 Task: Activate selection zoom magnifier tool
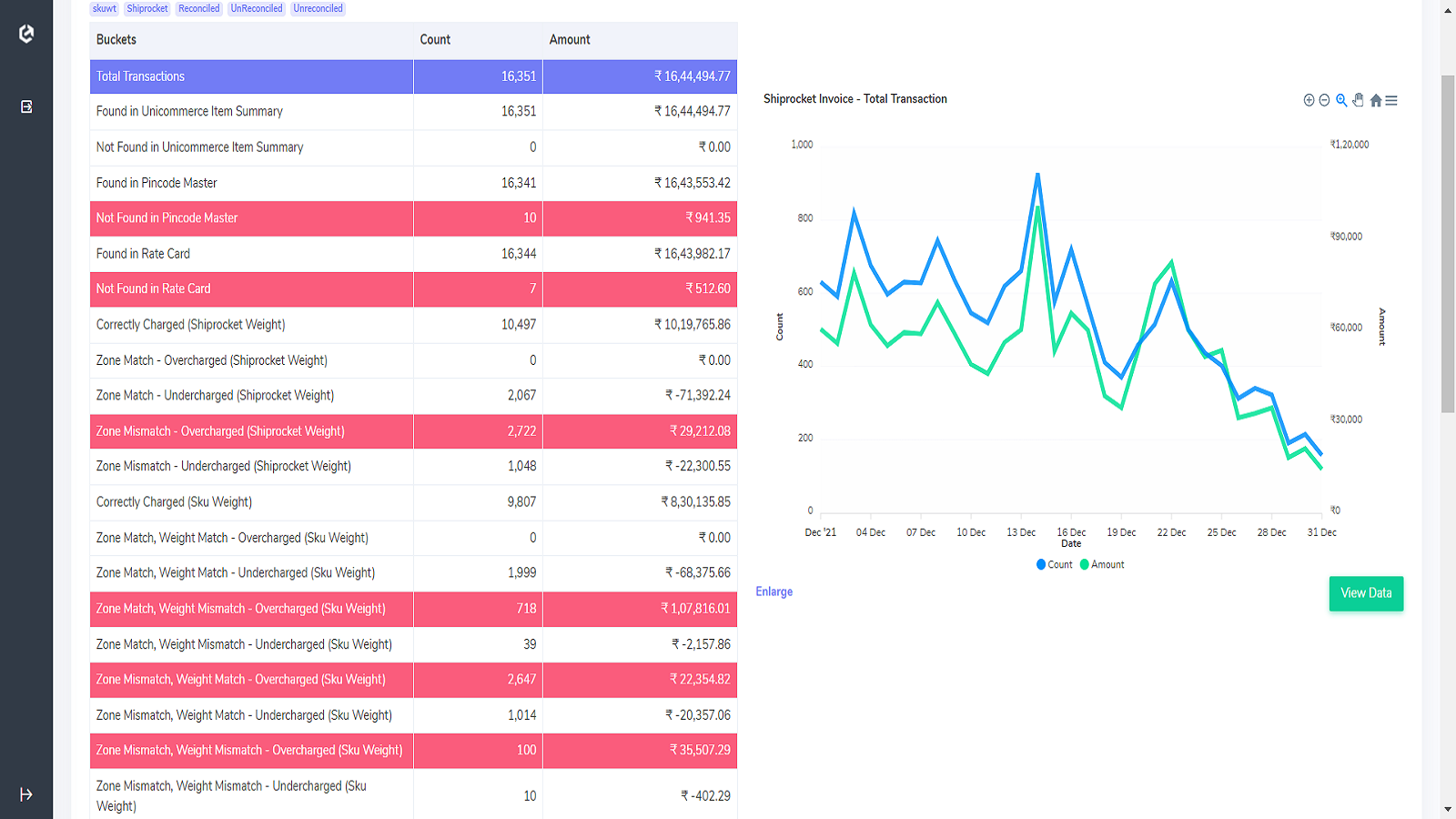click(1341, 100)
